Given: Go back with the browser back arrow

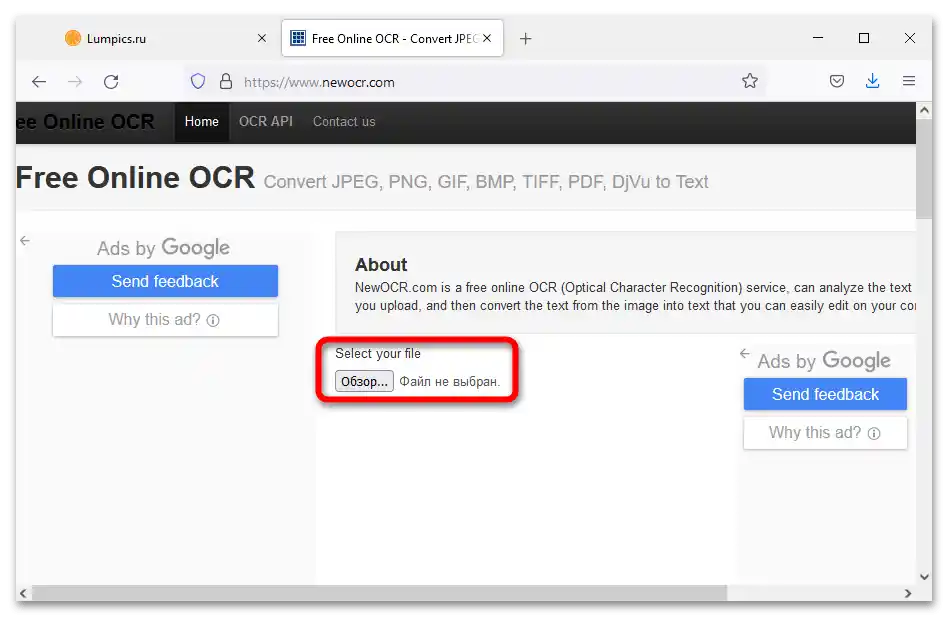Looking at the screenshot, I should coord(39,82).
